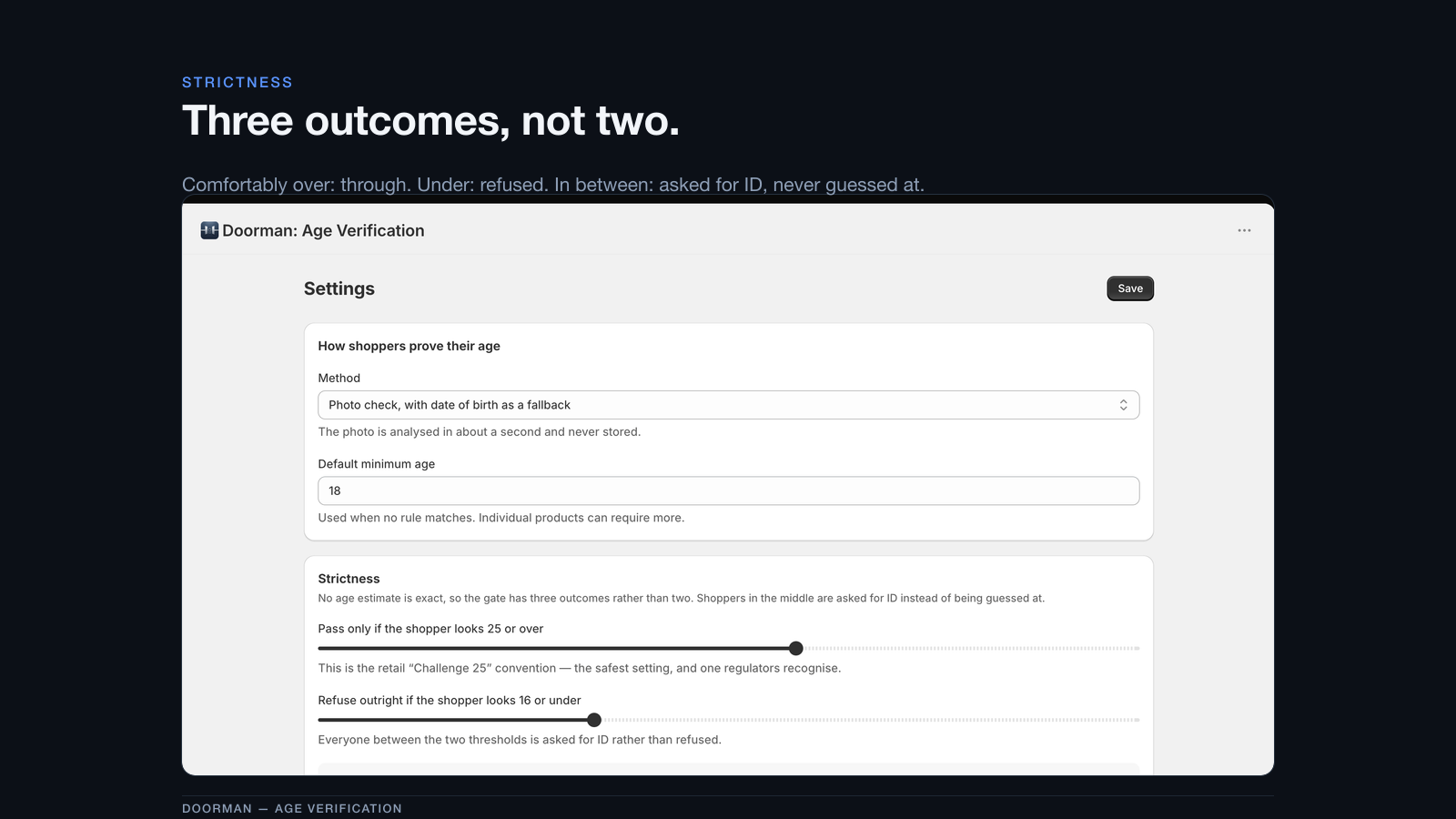
Task: Click the Challenge 25 convention help text
Action: [580, 668]
